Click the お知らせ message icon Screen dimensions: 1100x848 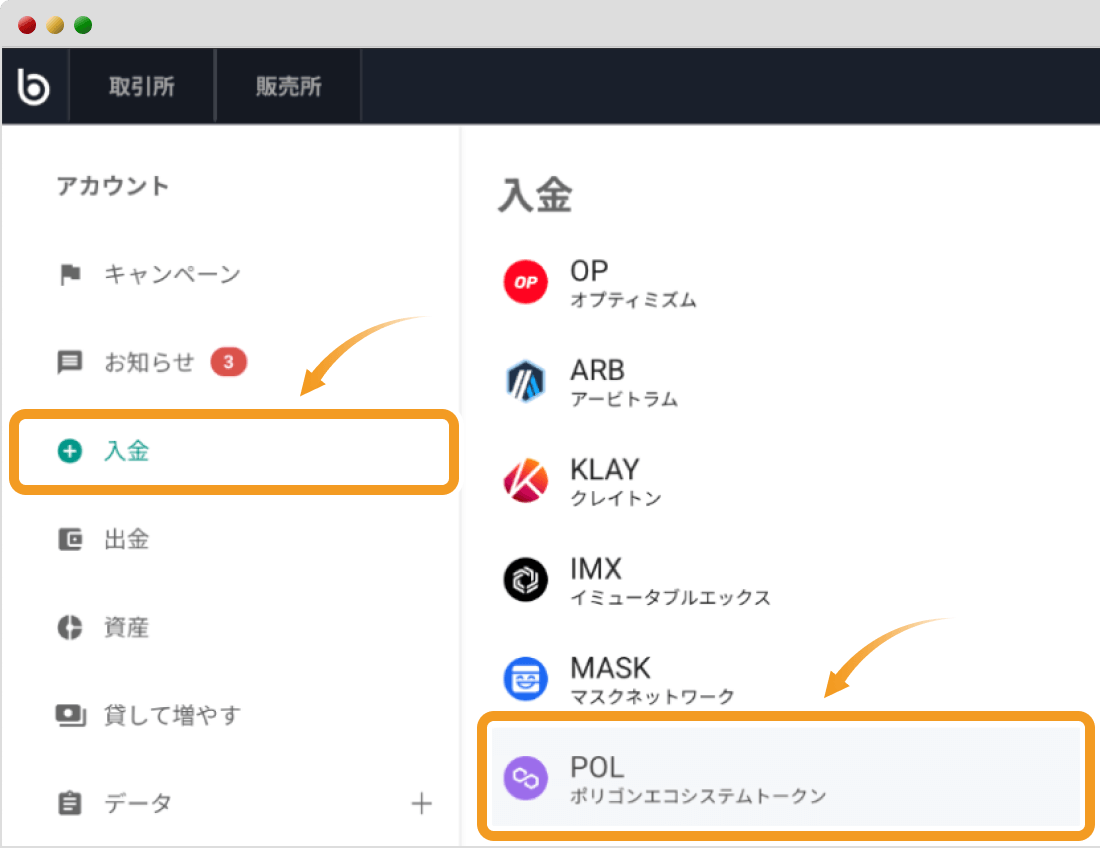tap(69, 363)
